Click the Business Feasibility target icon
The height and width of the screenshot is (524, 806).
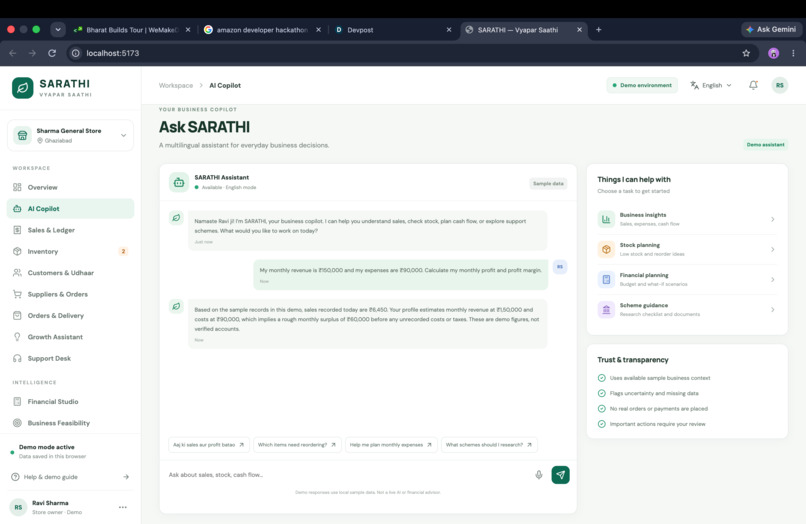pyautogui.click(x=17, y=423)
